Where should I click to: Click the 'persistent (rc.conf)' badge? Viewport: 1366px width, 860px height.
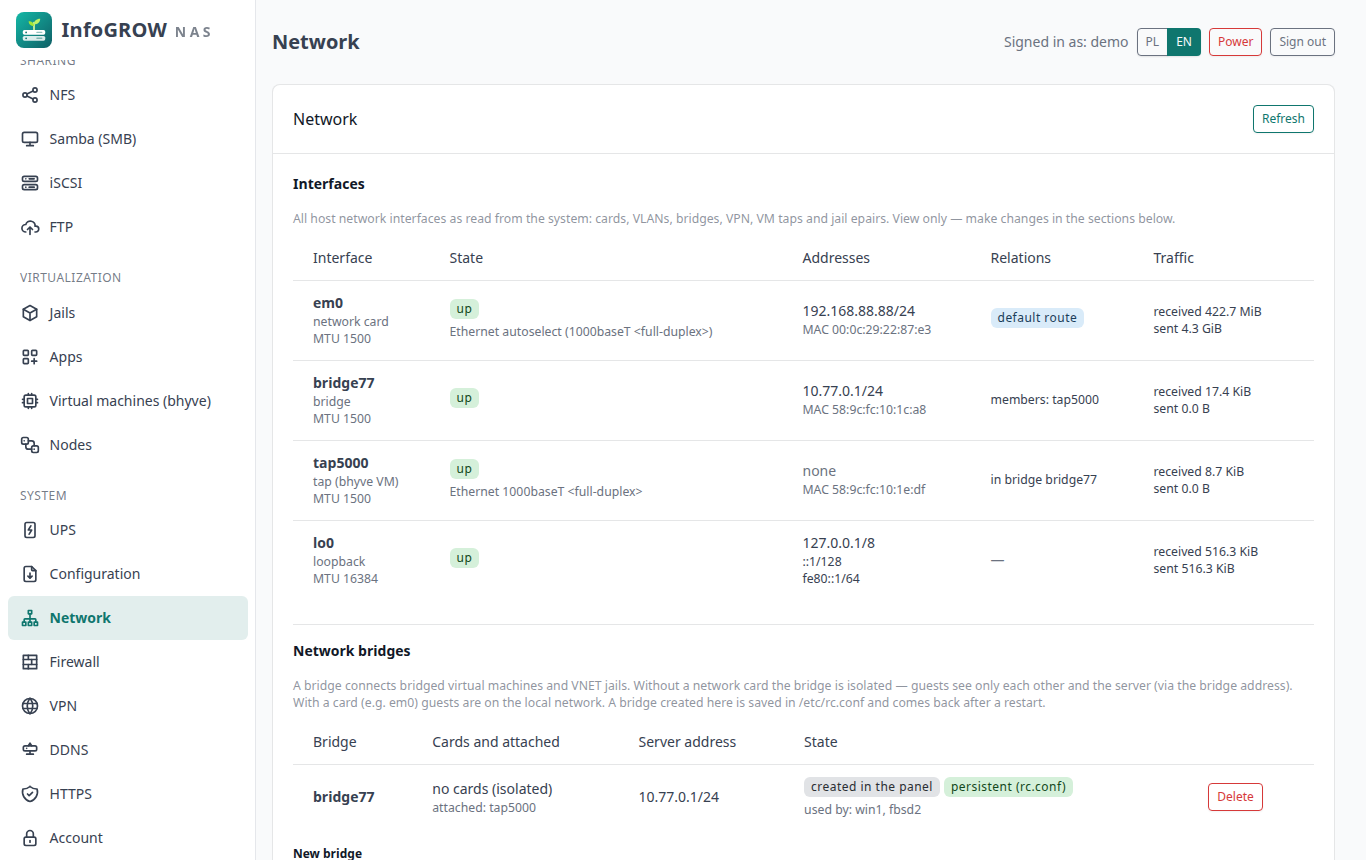tap(1008, 787)
